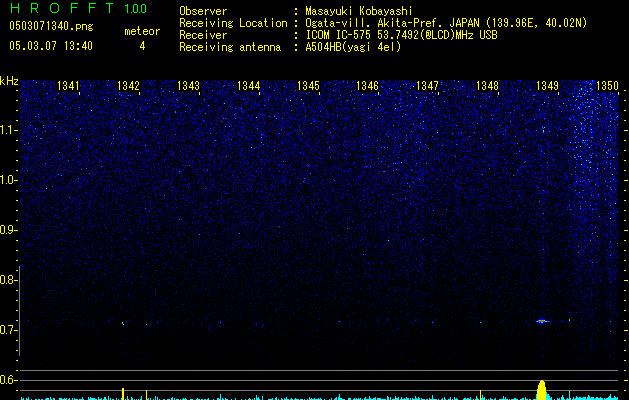Click the yellow detection spike at 1342
Viewport: 629px width, 400px height.
point(123,394)
